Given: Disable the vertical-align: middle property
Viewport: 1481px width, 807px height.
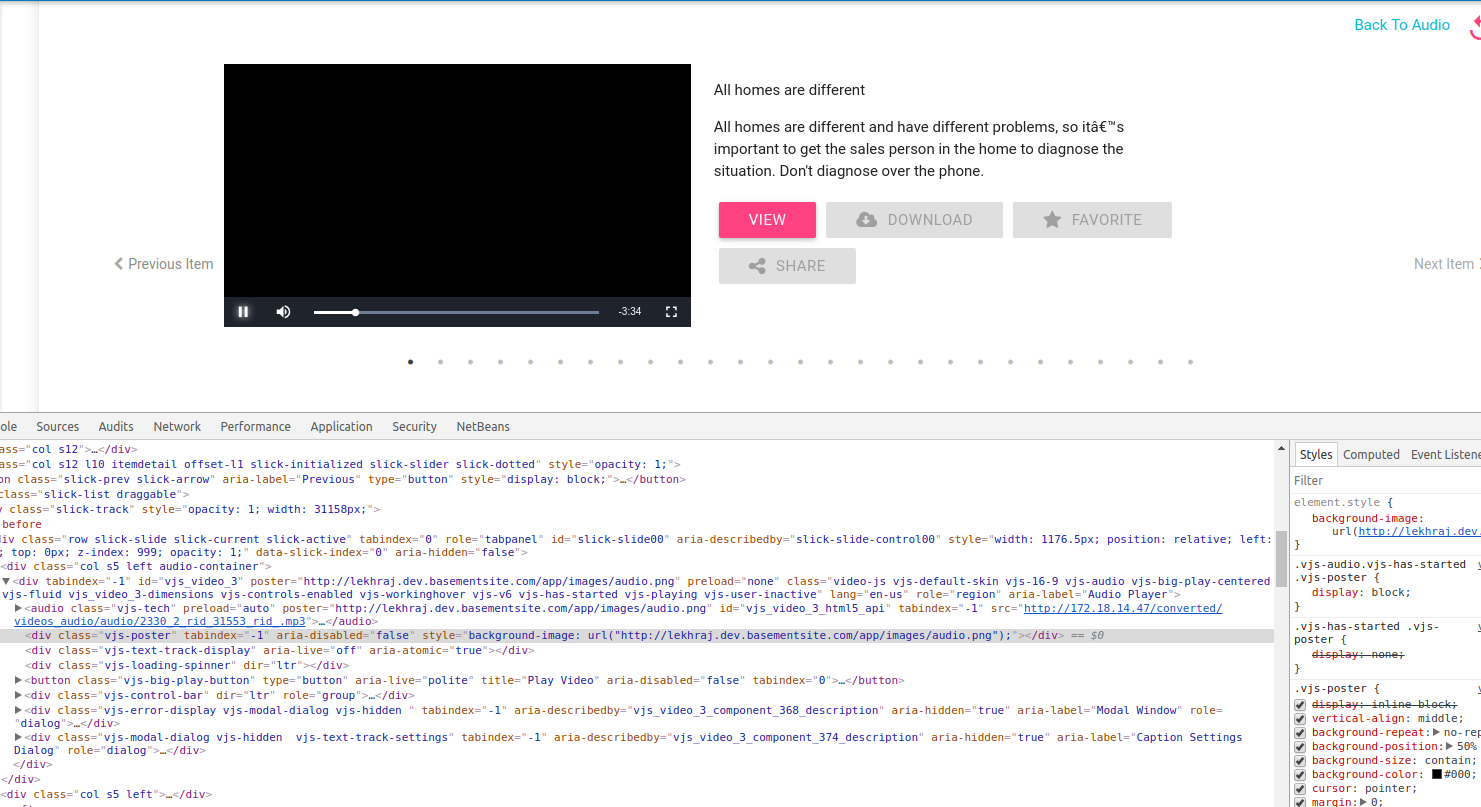Looking at the screenshot, I should (1298, 718).
